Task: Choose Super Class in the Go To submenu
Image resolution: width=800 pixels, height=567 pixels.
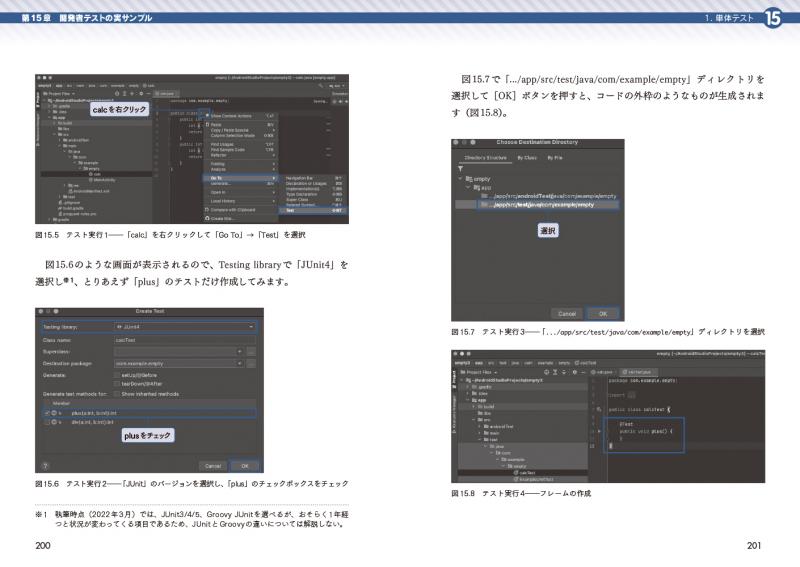Action: pyautogui.click(x=313, y=200)
